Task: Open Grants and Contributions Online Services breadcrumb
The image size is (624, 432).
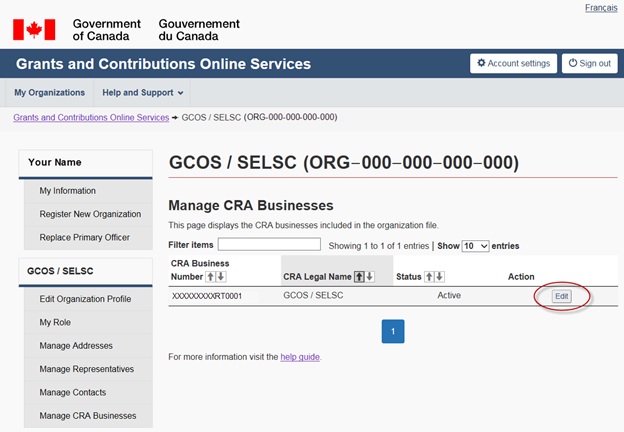Action: (90, 117)
